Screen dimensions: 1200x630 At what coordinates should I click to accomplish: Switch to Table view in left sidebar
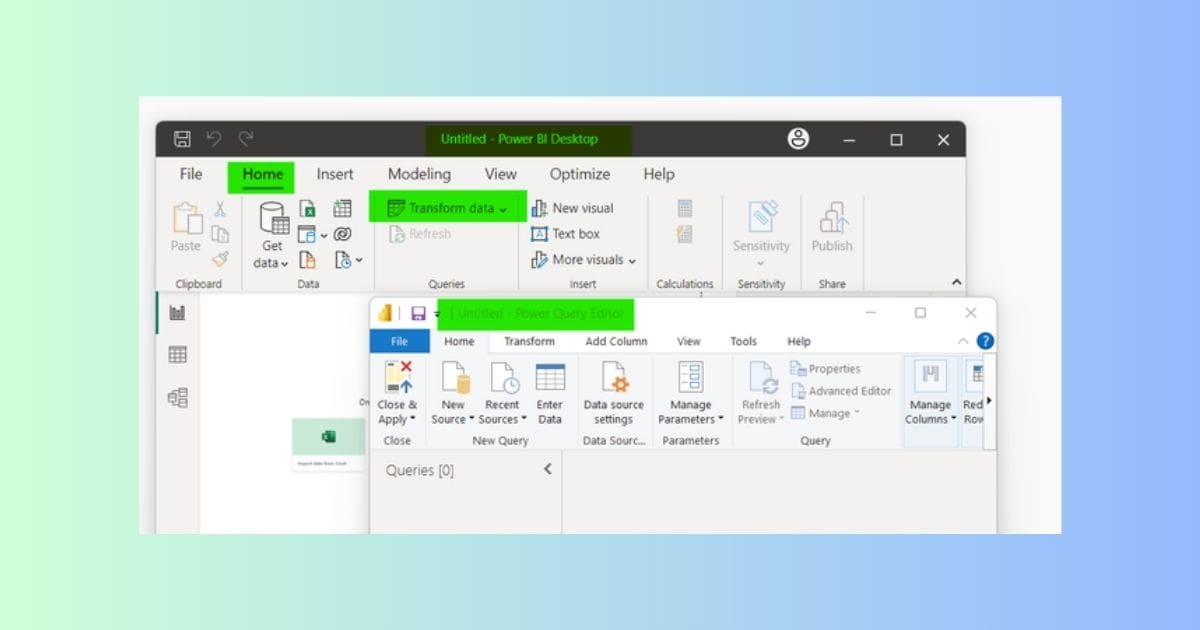[x=177, y=355]
